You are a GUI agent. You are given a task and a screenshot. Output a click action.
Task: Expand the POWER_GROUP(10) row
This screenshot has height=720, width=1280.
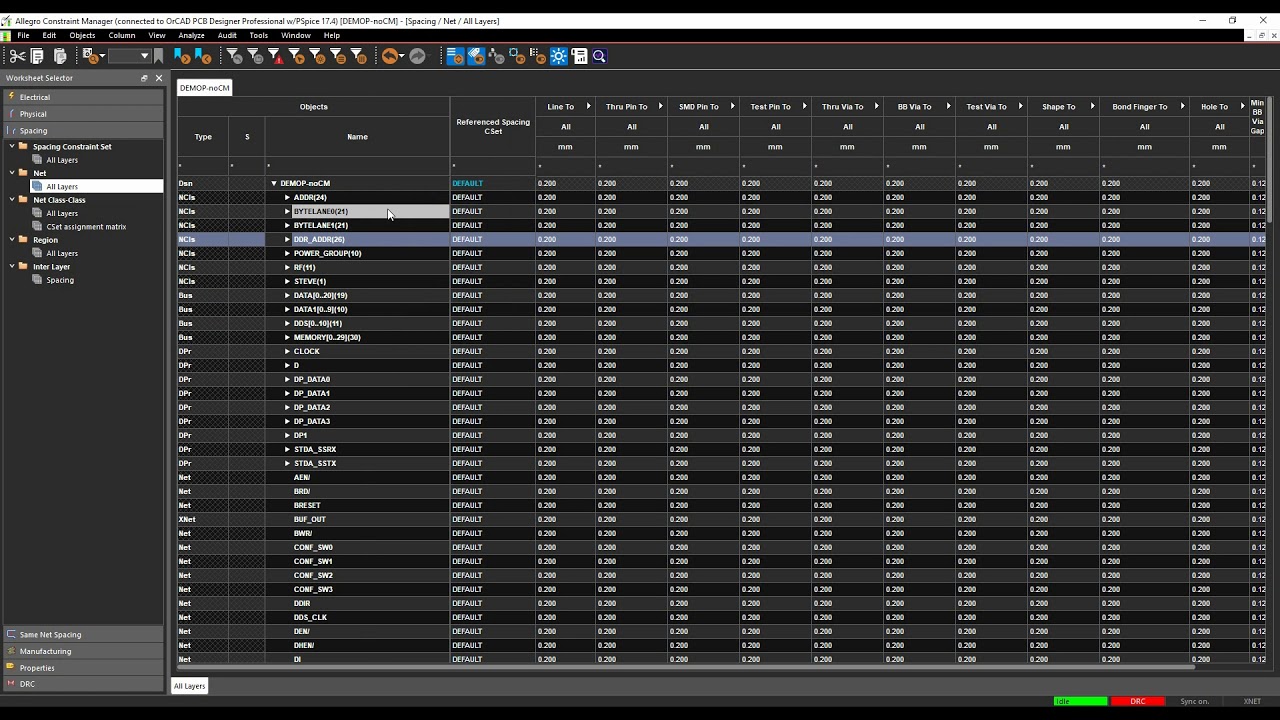287,253
